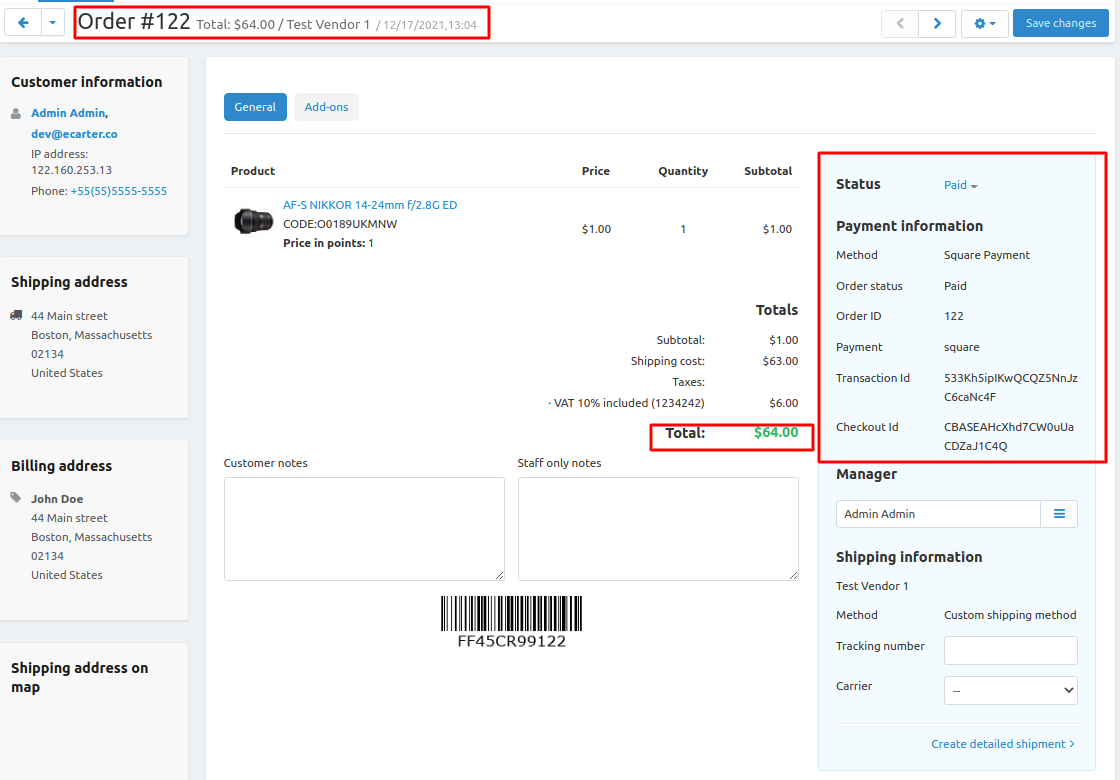Go to next order with right chevron
1120x780 pixels.
click(936, 23)
